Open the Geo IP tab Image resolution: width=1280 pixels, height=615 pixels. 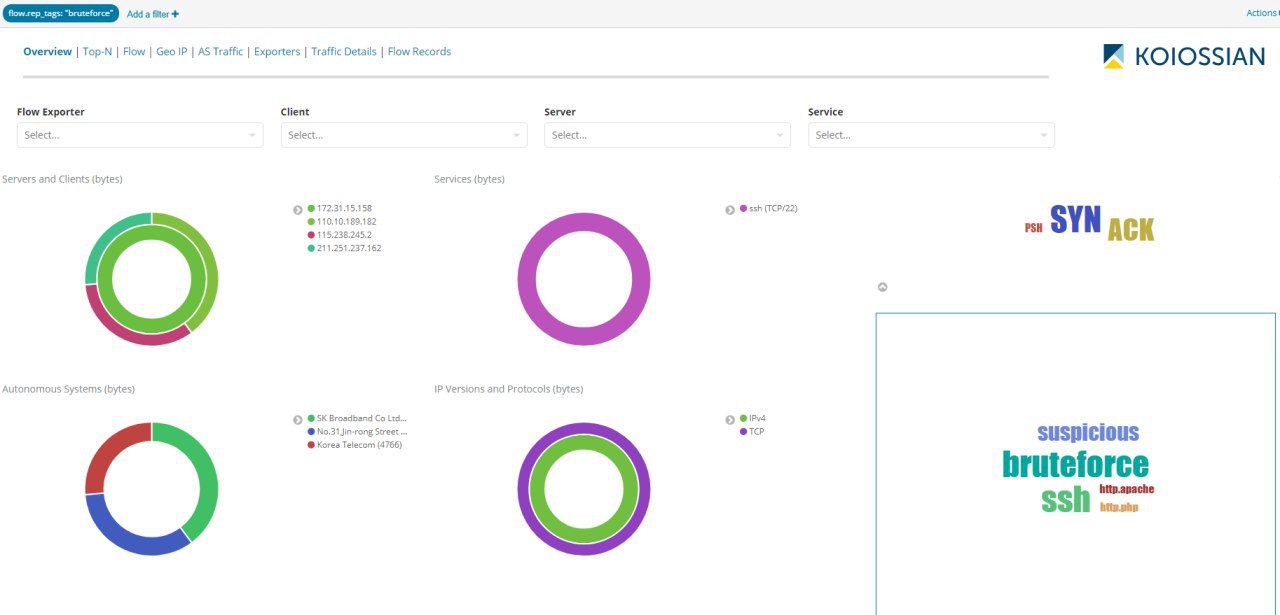(171, 52)
